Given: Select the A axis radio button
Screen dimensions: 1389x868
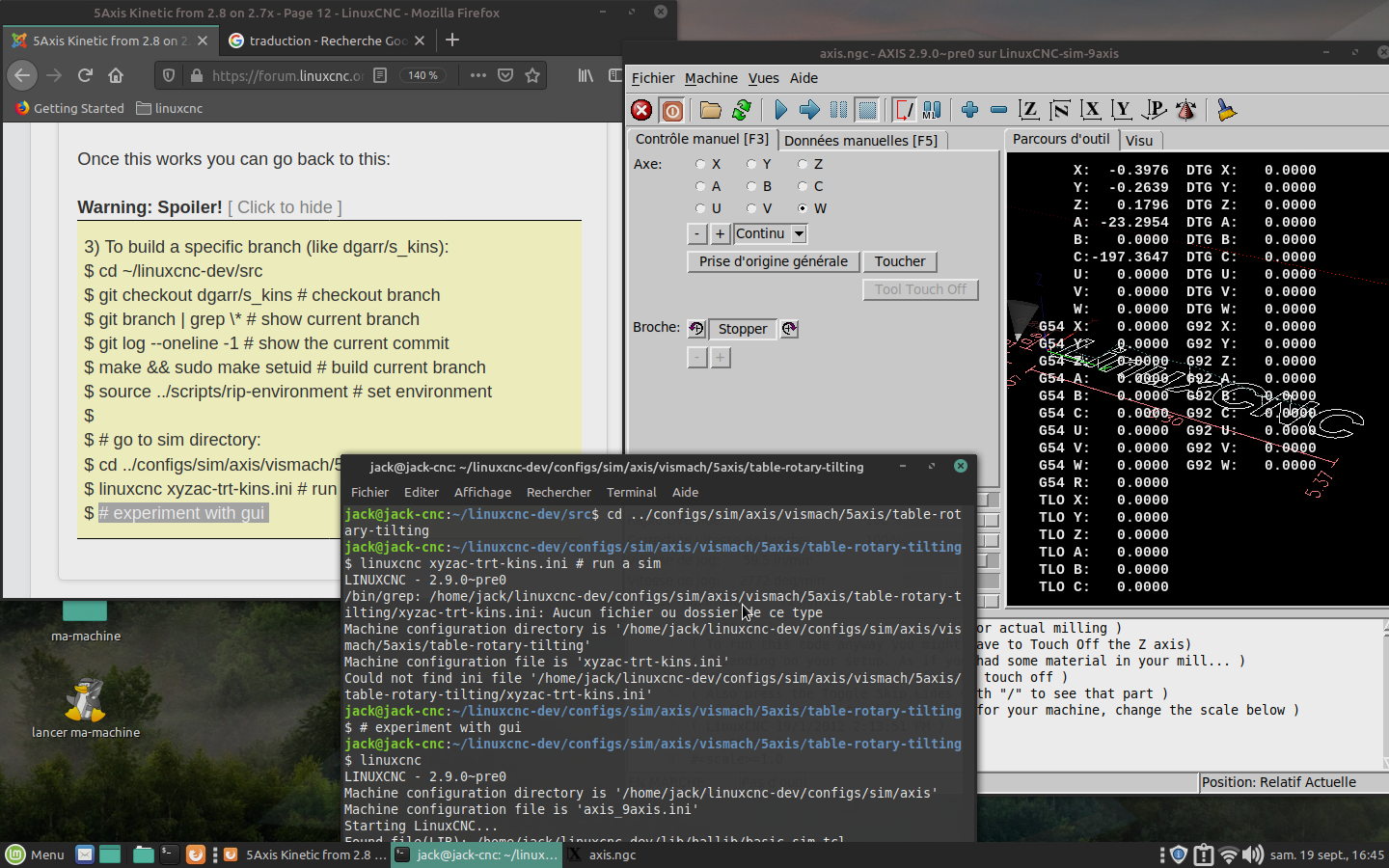Looking at the screenshot, I should pyautogui.click(x=700, y=186).
